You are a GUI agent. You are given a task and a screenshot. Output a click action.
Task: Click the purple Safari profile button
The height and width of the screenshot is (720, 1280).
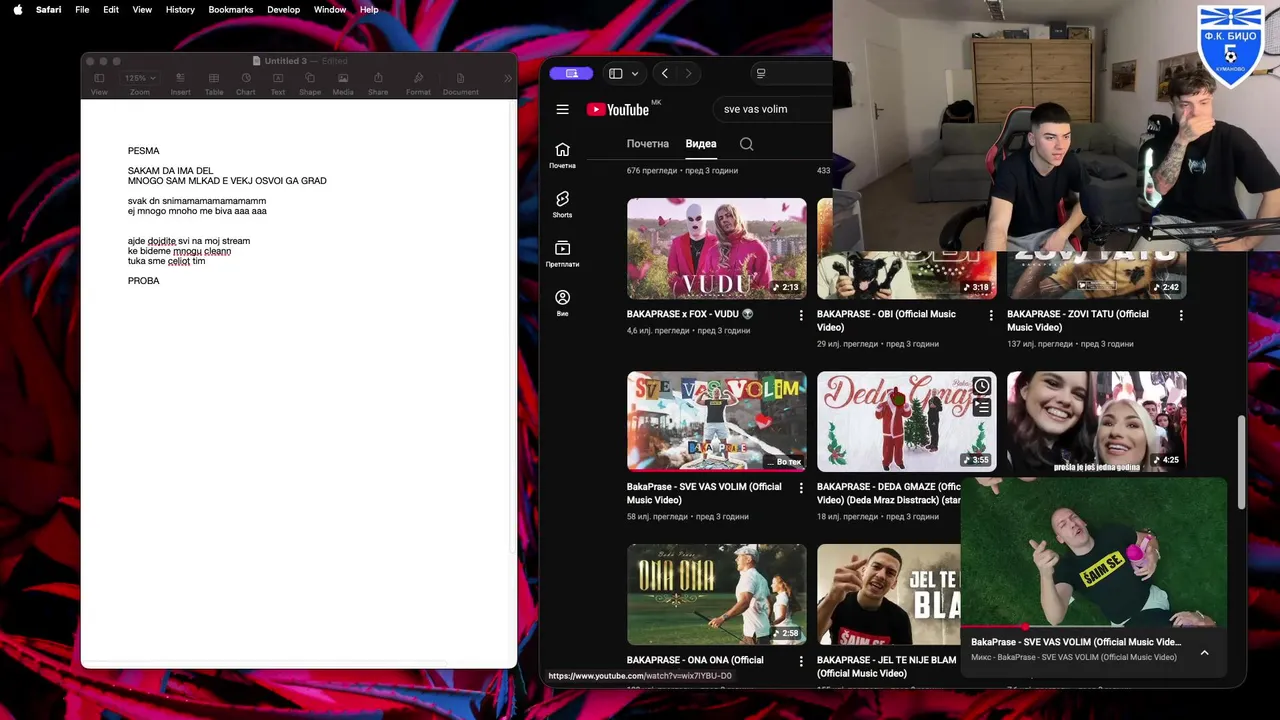571,73
